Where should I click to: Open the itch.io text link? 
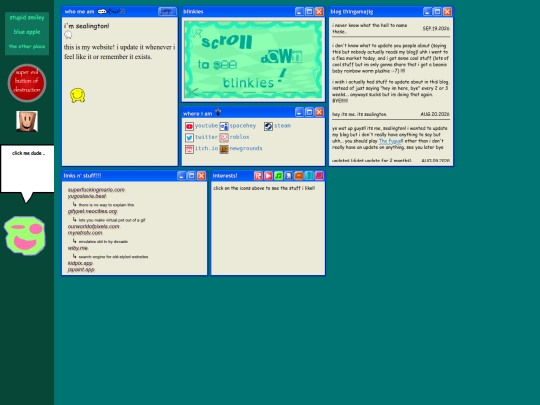(x=206, y=149)
